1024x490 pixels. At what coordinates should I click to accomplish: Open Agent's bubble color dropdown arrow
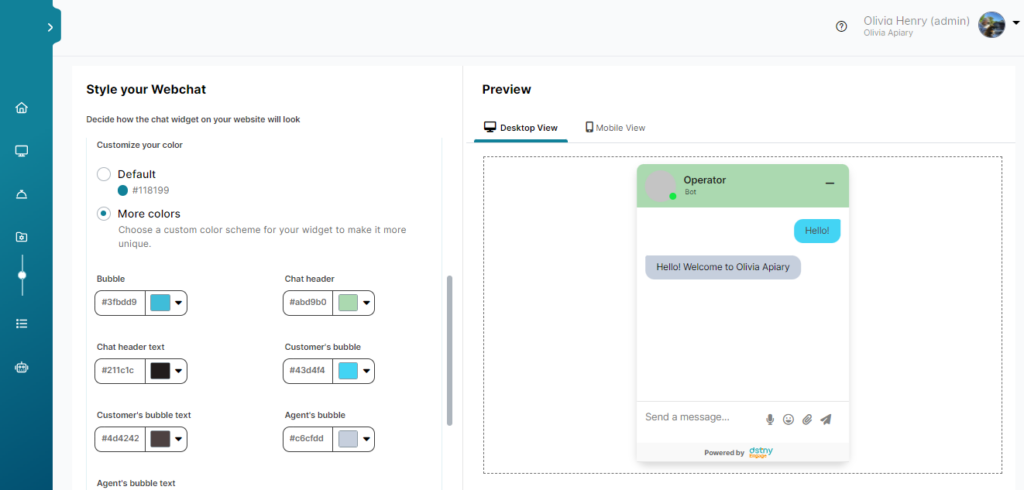366,439
